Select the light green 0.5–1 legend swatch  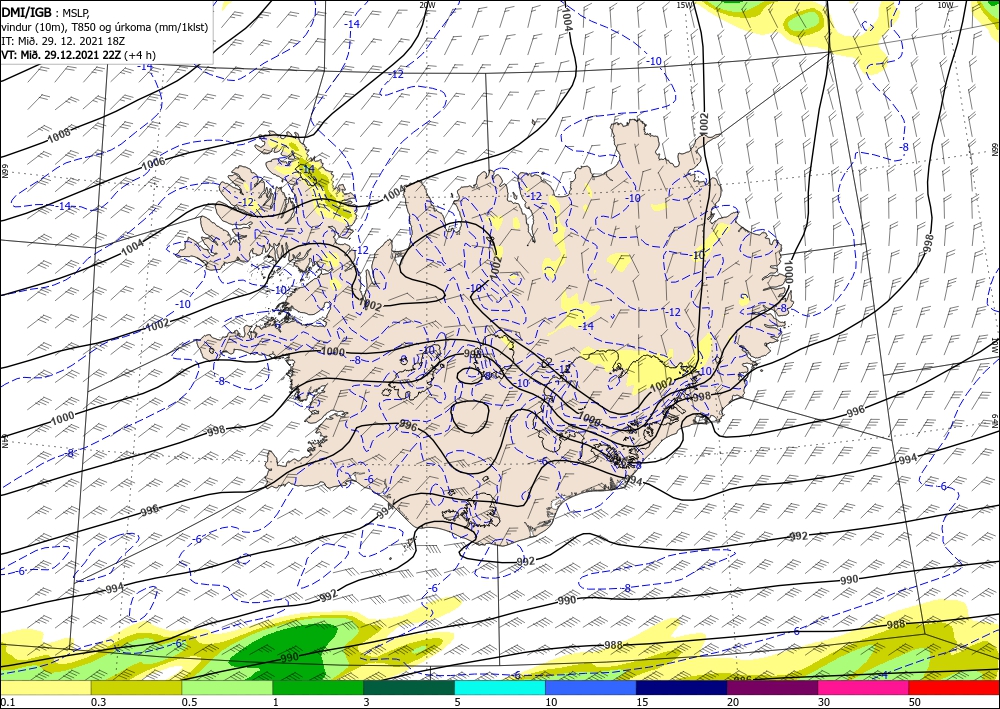[x=227, y=687]
